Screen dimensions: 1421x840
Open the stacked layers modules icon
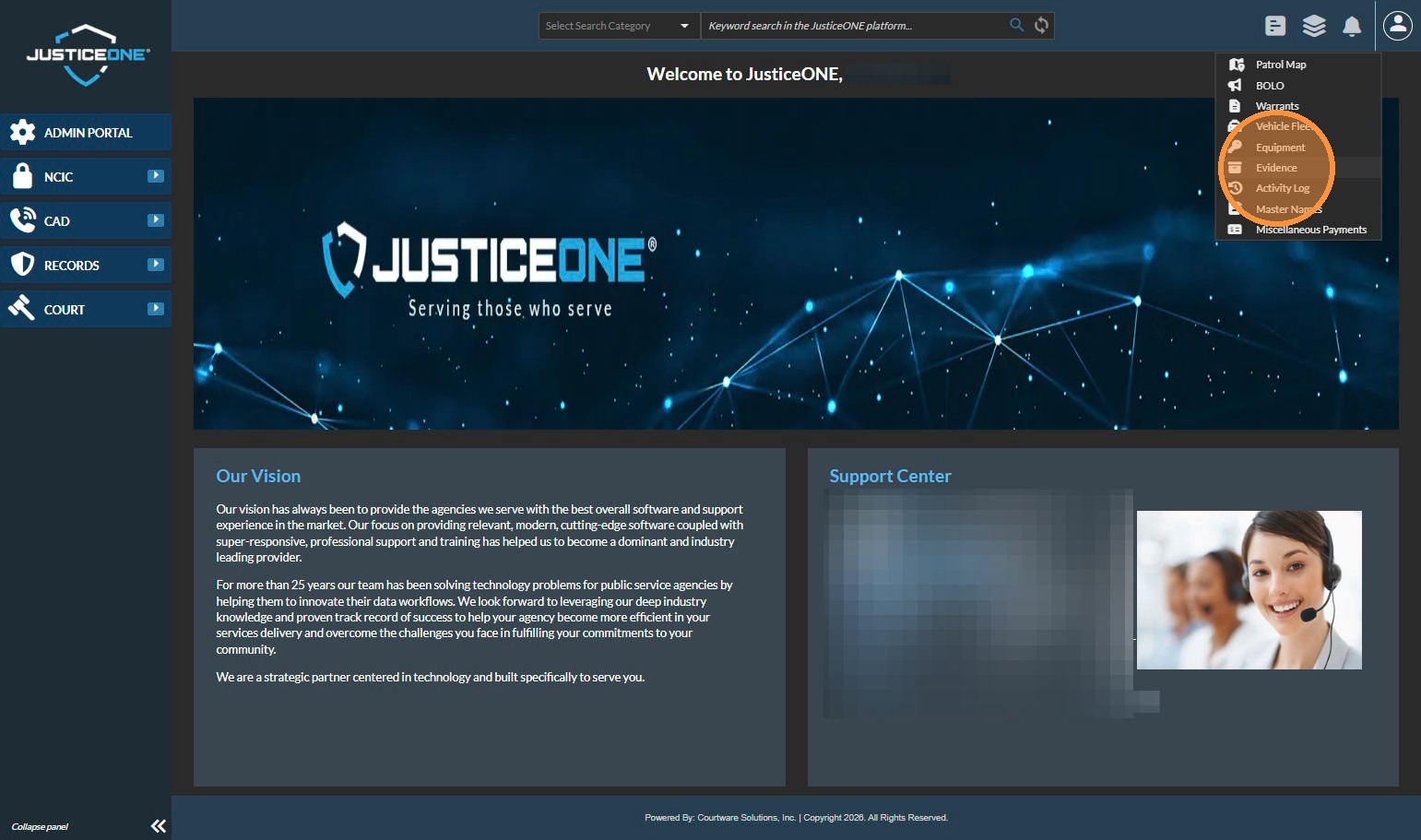[x=1314, y=26]
